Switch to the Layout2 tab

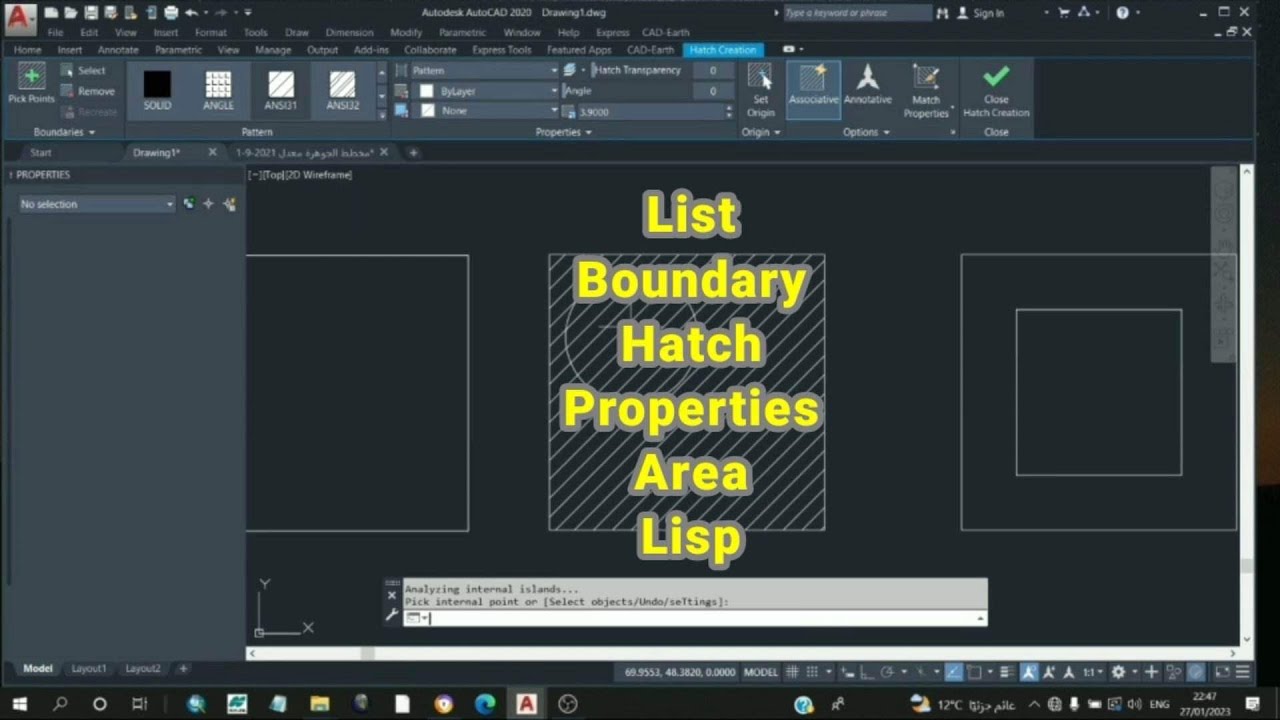tap(143, 668)
